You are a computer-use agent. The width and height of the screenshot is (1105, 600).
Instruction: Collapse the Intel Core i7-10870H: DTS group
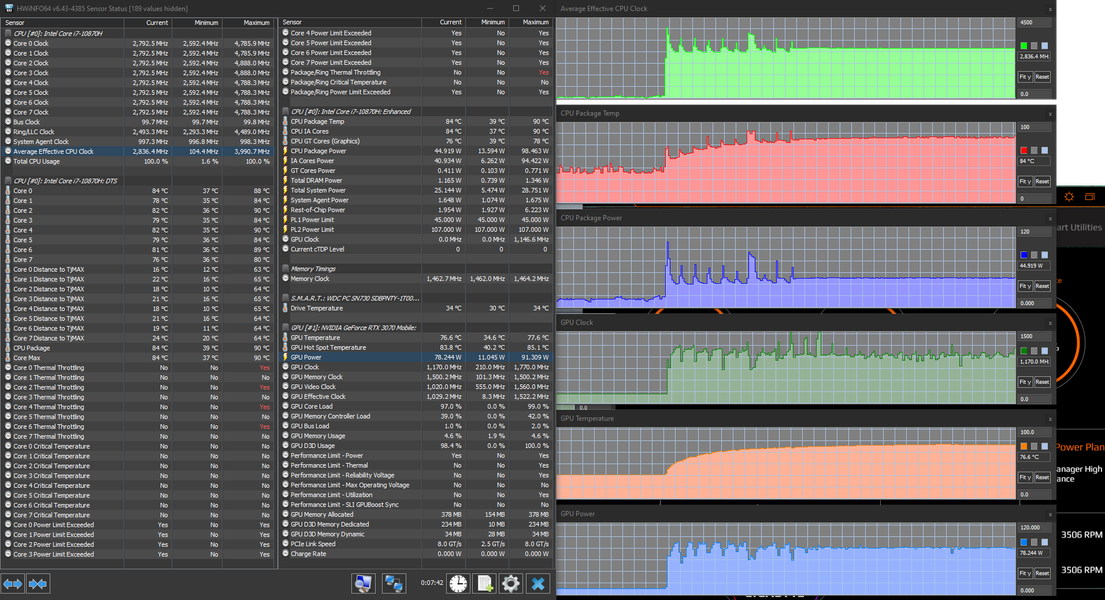[x=8, y=180]
